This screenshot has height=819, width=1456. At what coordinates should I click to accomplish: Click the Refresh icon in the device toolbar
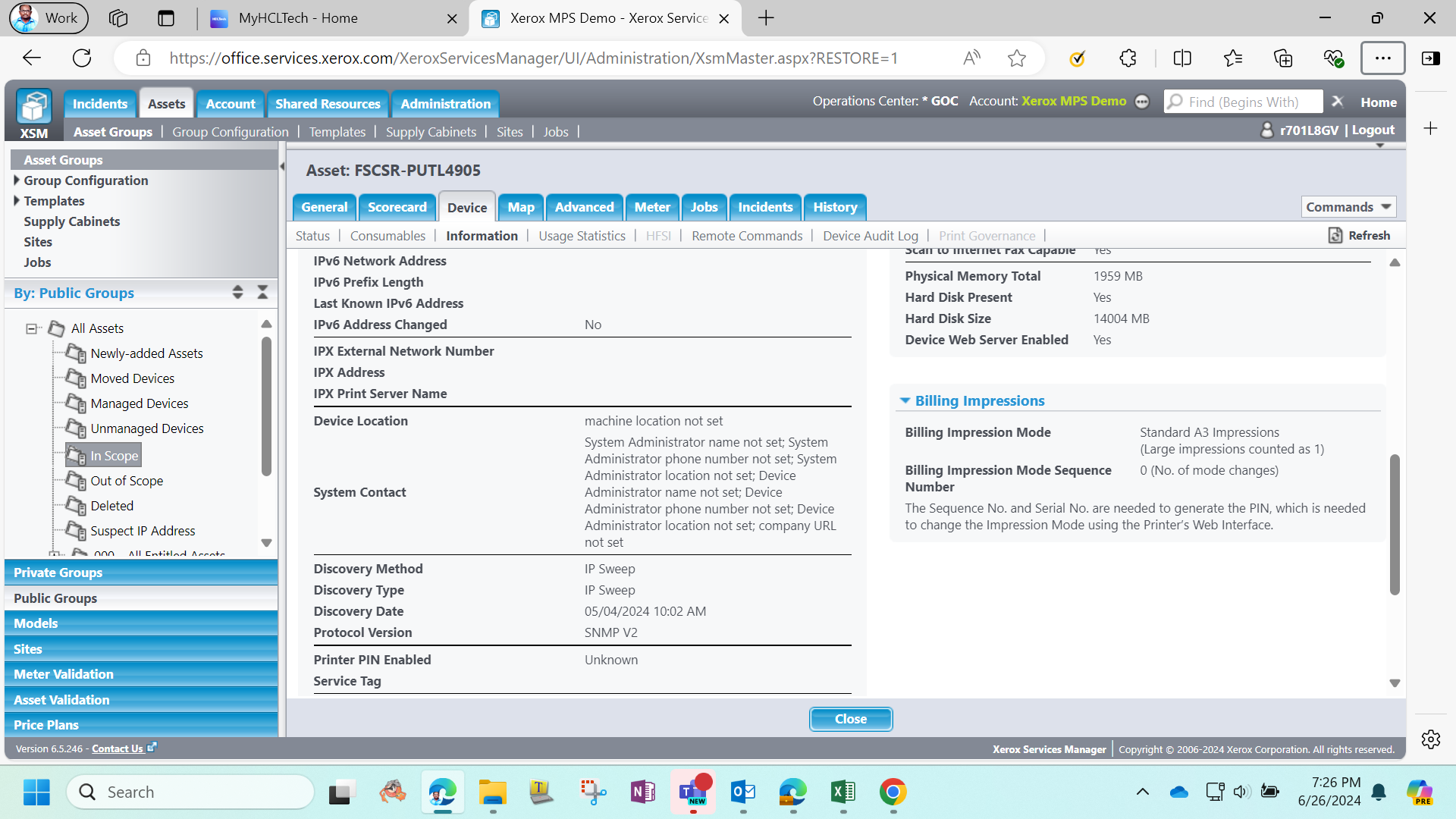pyautogui.click(x=1335, y=236)
